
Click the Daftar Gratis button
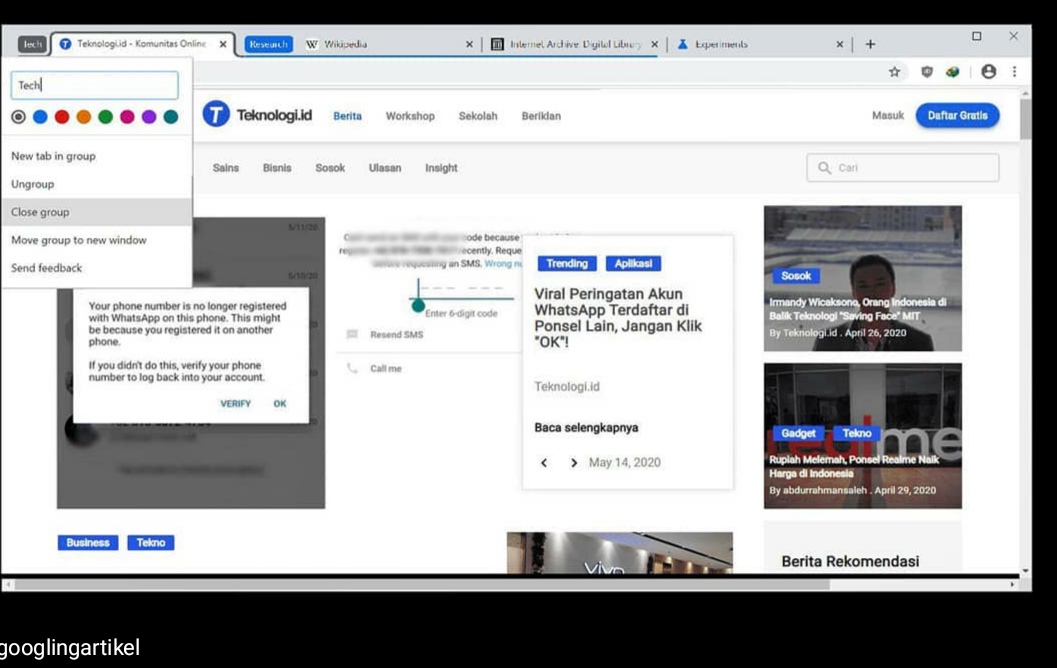[957, 115]
